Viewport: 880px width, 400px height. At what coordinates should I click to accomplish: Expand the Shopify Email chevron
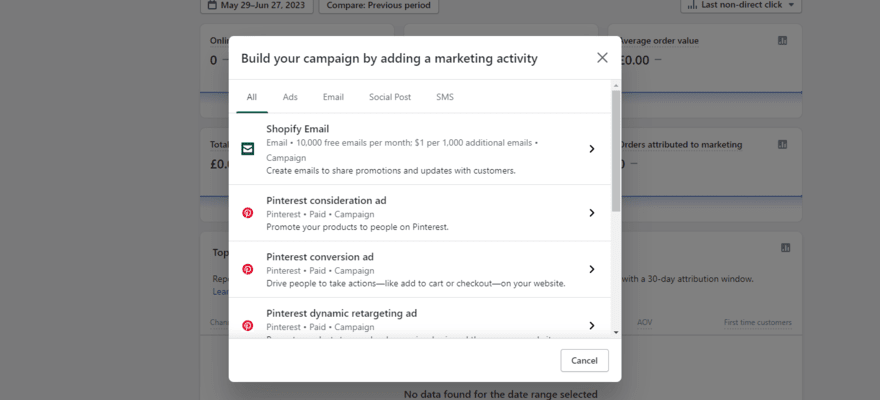pos(592,149)
